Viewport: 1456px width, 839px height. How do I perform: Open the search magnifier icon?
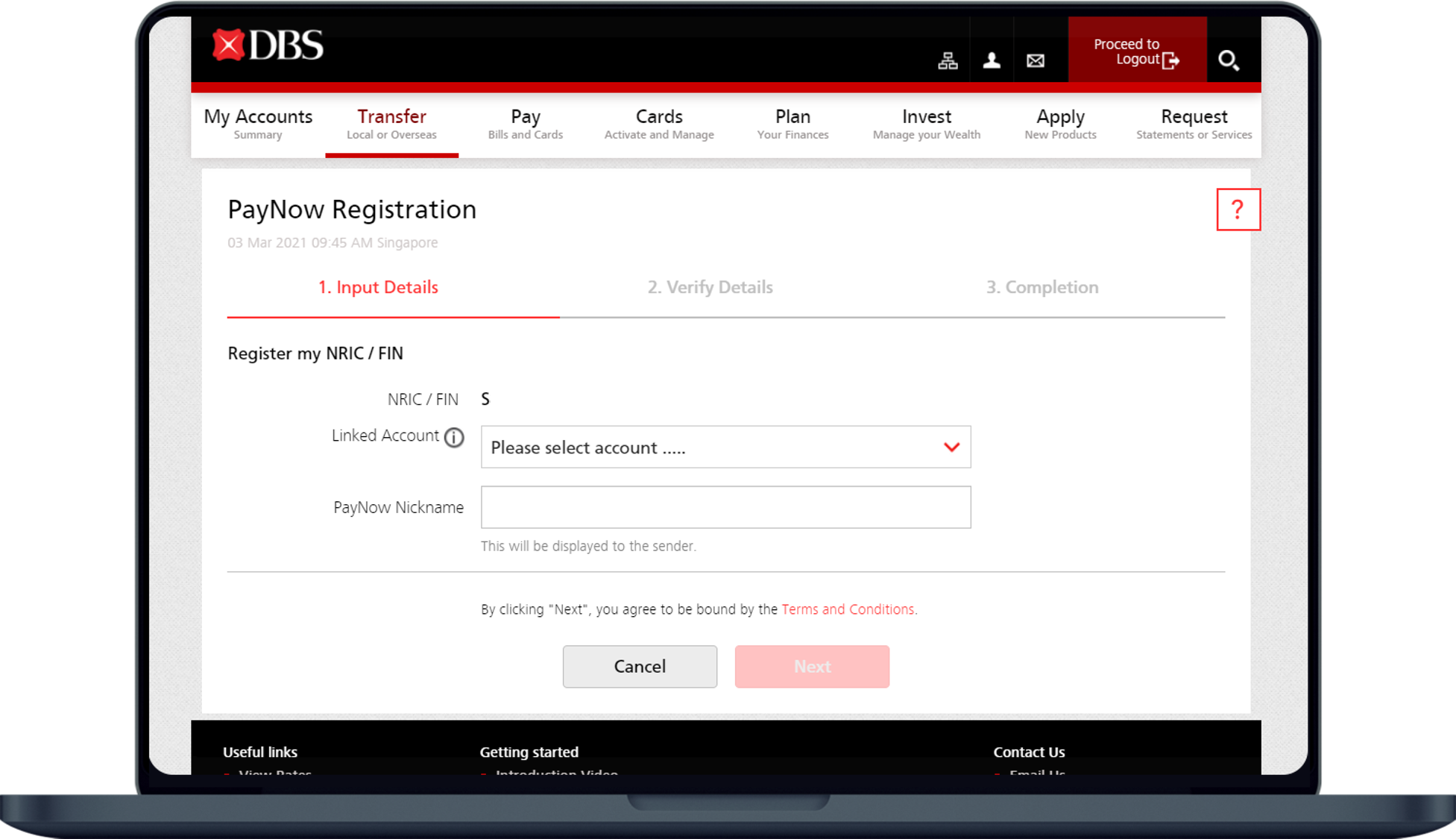coord(1229,60)
